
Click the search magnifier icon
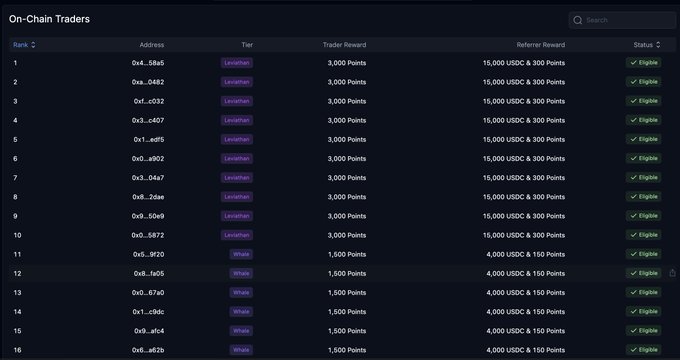pos(577,20)
